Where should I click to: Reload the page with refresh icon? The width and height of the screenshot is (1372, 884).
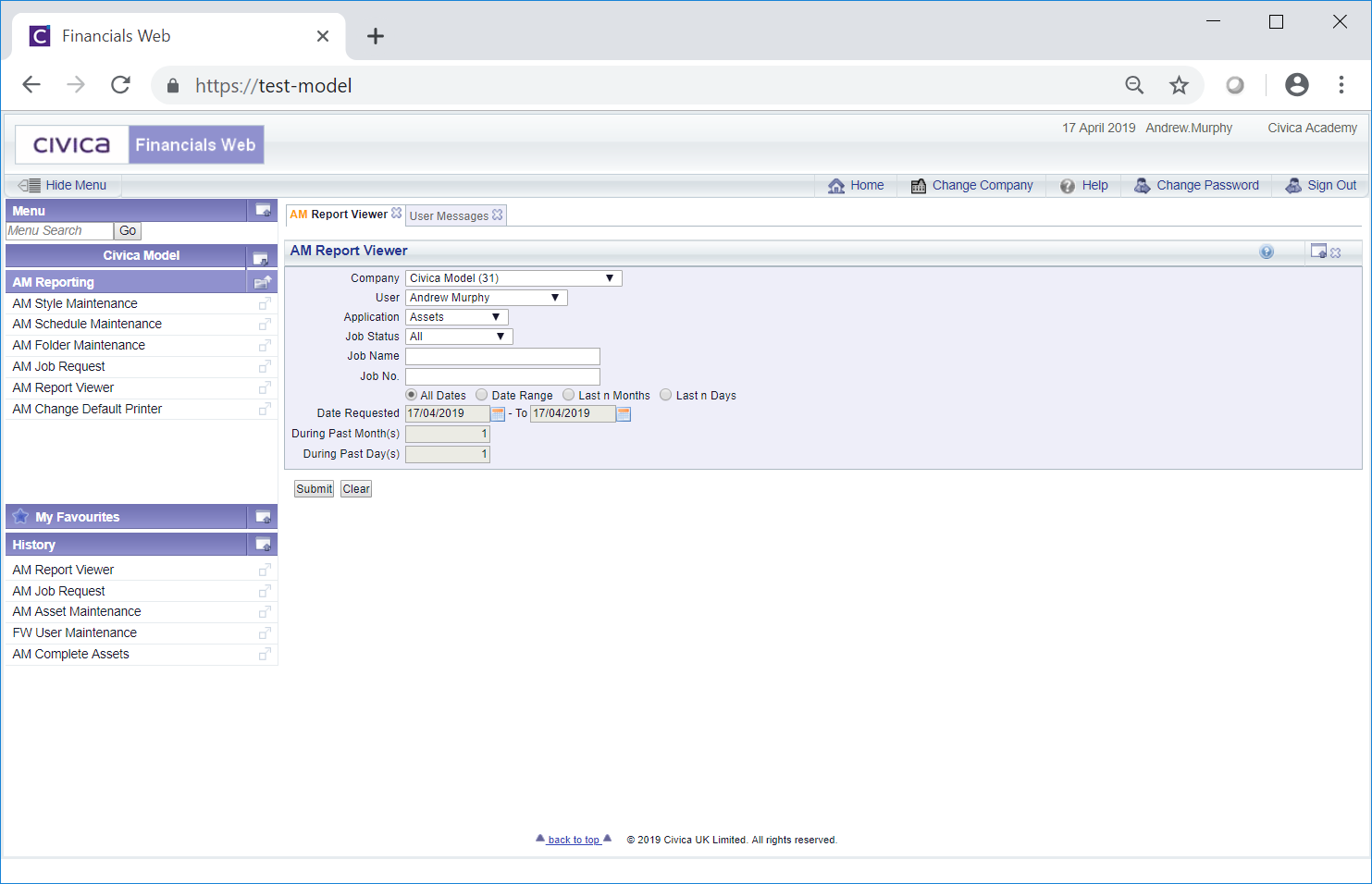(x=120, y=85)
